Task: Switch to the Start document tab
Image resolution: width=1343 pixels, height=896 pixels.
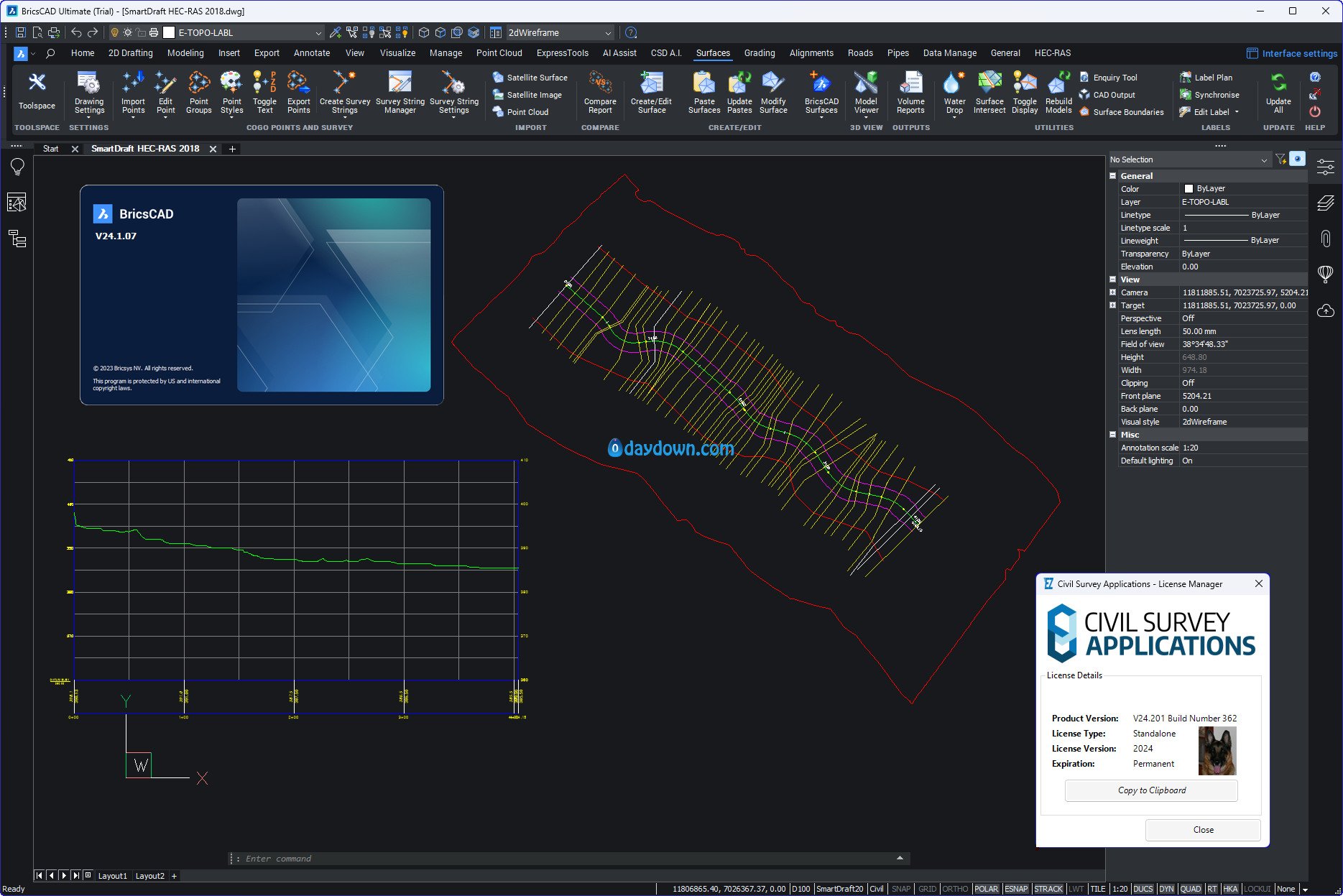Action: 50,149
